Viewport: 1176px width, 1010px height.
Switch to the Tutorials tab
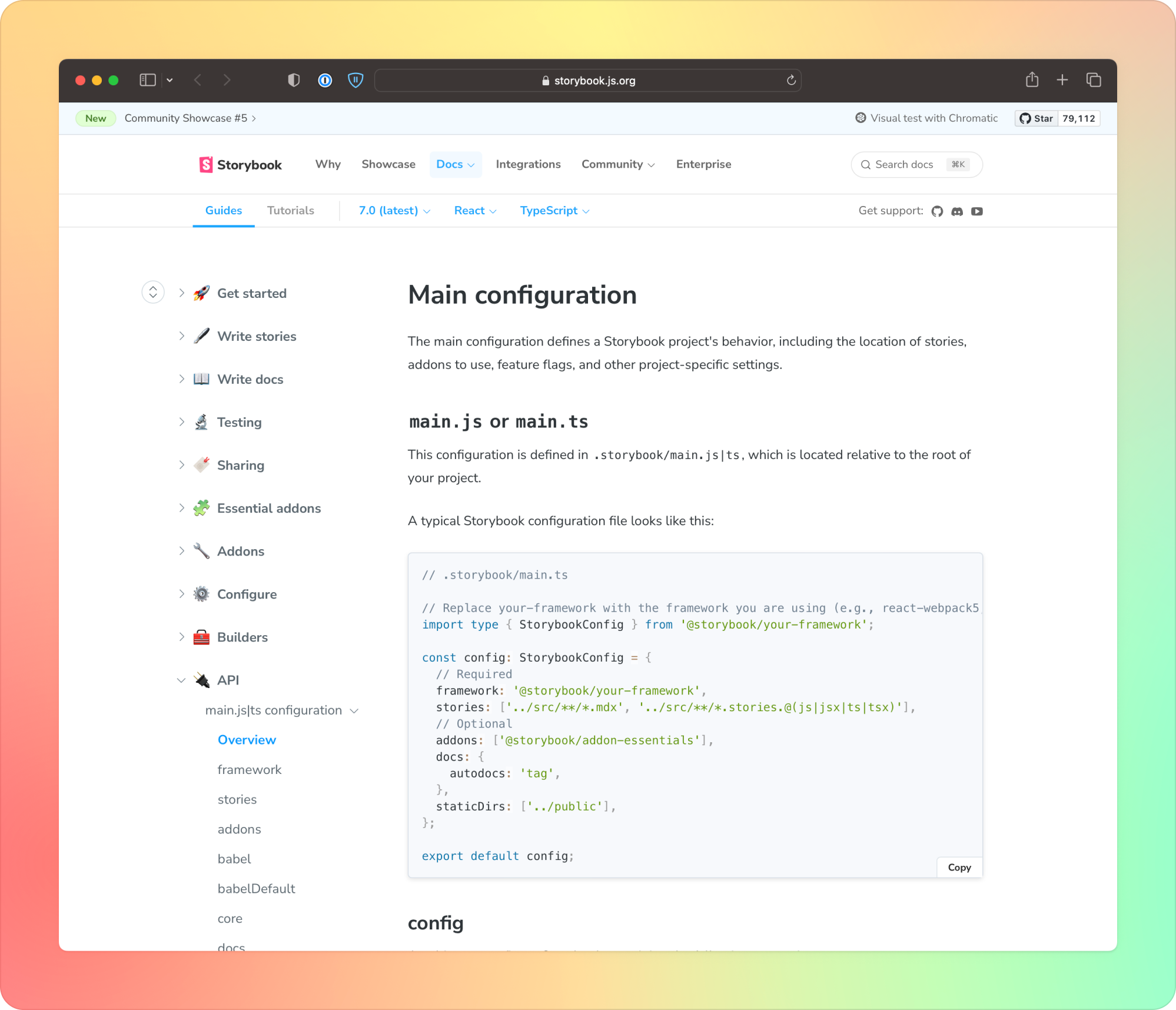point(290,210)
